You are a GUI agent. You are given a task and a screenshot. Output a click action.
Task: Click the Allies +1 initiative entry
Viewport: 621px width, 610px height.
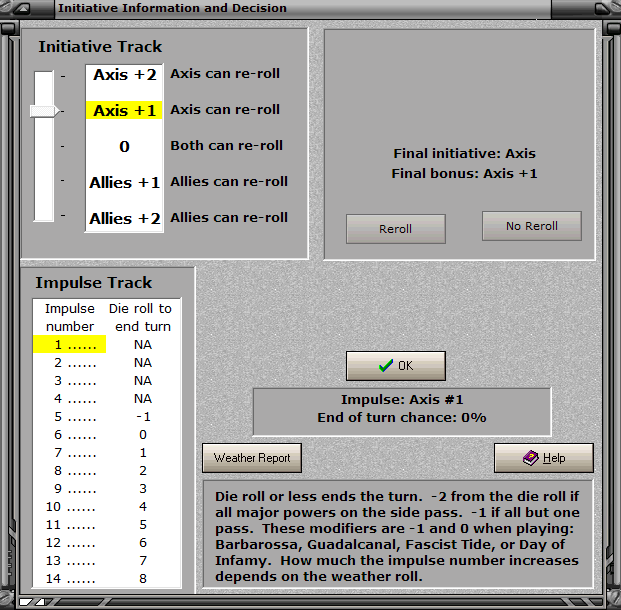point(124,183)
